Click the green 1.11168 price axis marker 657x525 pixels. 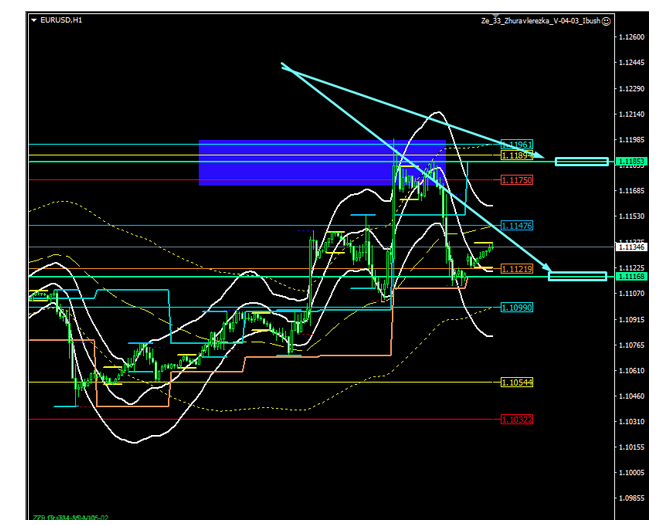632,276
